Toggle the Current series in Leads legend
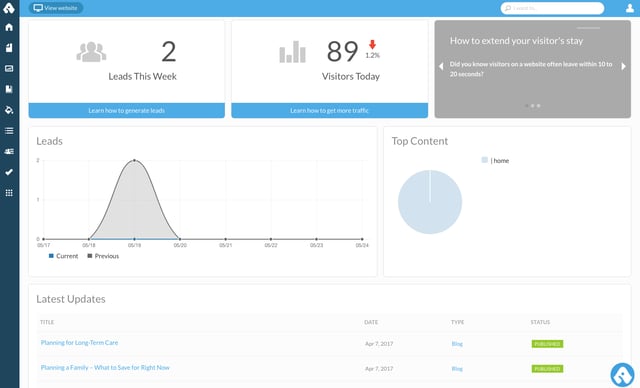The width and height of the screenshot is (640, 388). pyautogui.click(x=63, y=256)
